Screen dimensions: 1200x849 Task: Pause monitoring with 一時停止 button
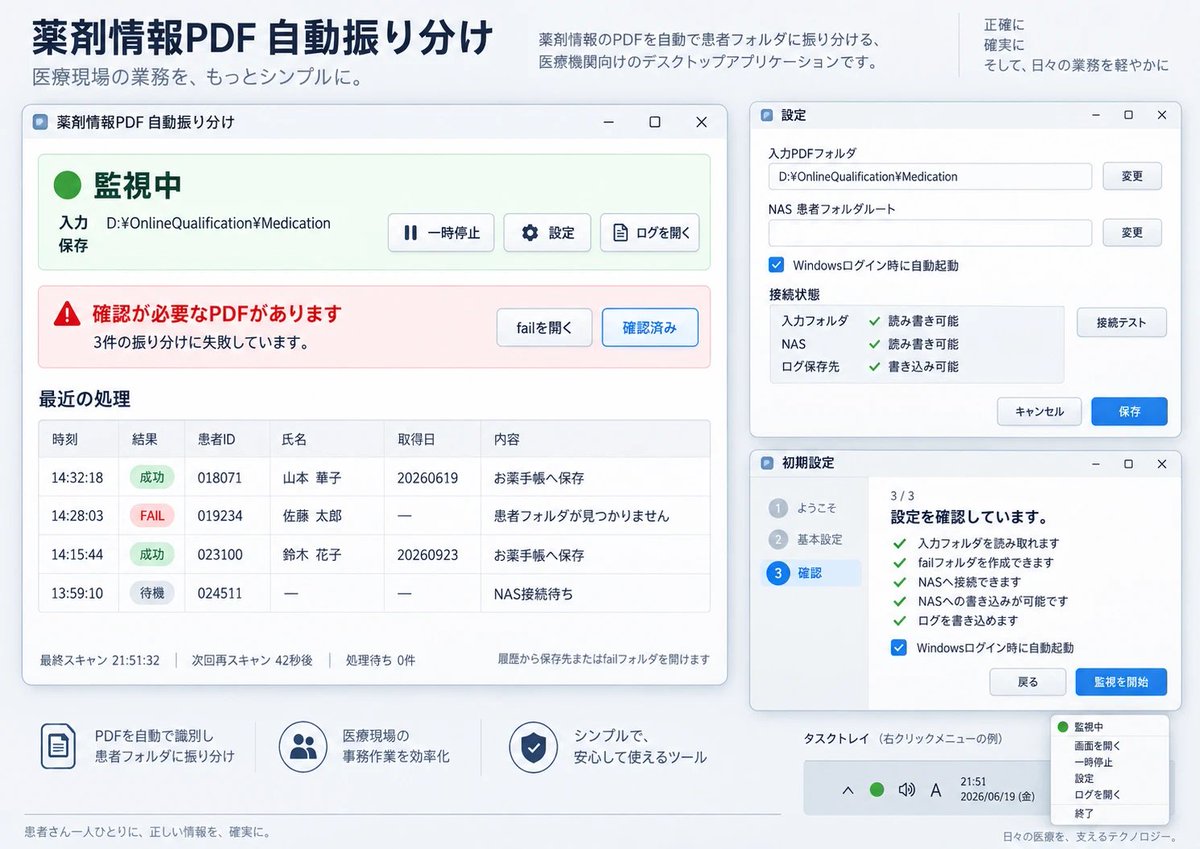tap(441, 233)
